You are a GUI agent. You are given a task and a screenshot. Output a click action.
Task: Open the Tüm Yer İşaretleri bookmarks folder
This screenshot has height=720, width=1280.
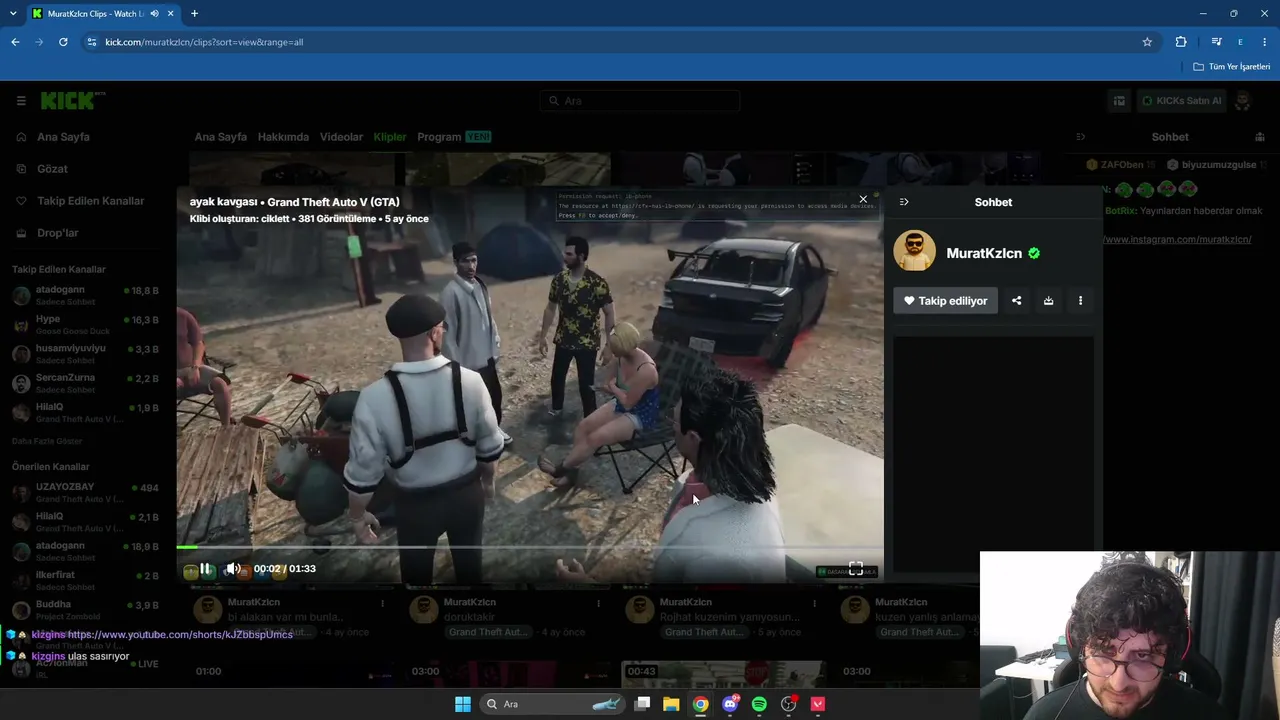pos(1232,67)
